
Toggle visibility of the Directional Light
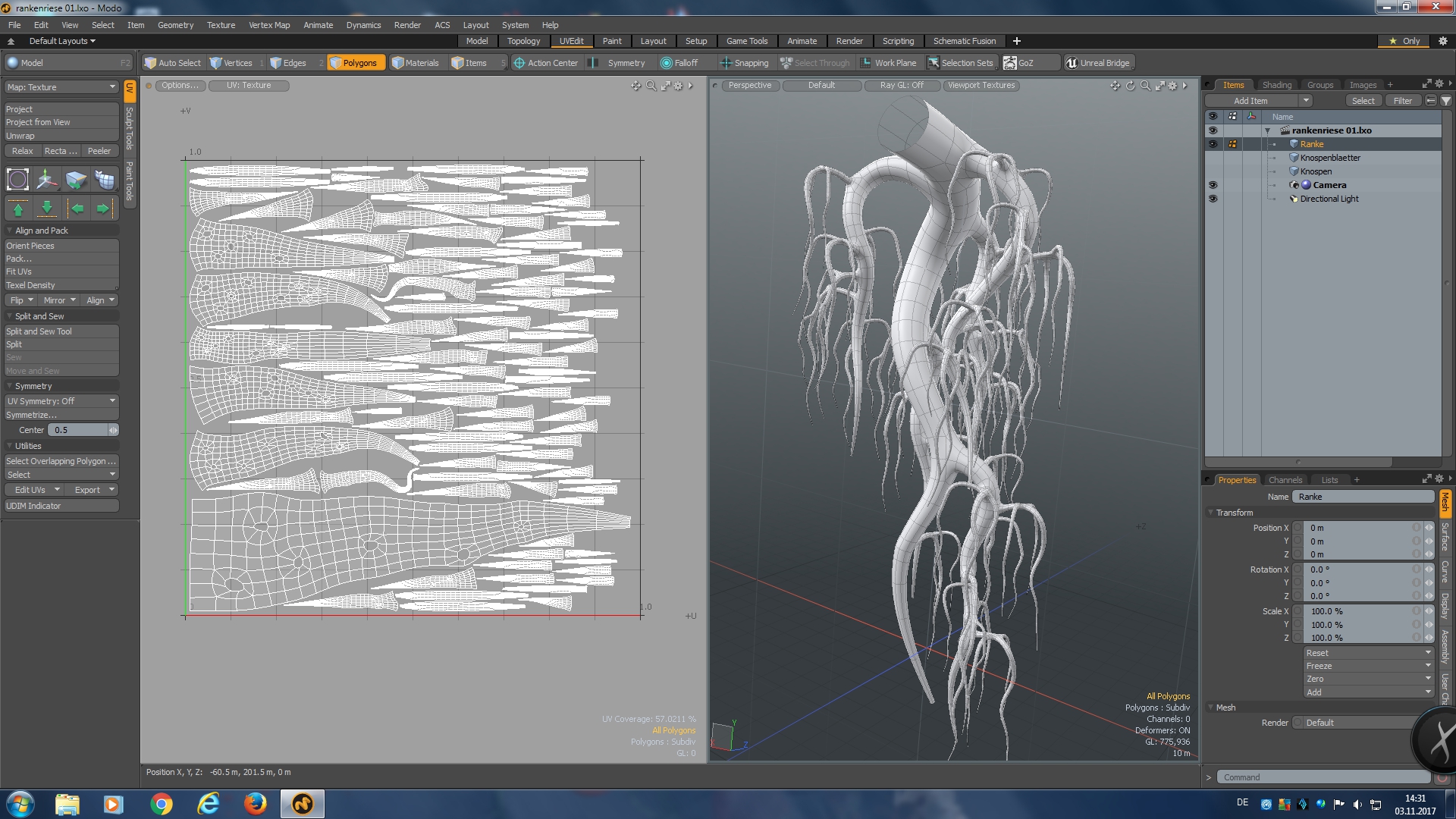coord(1213,199)
